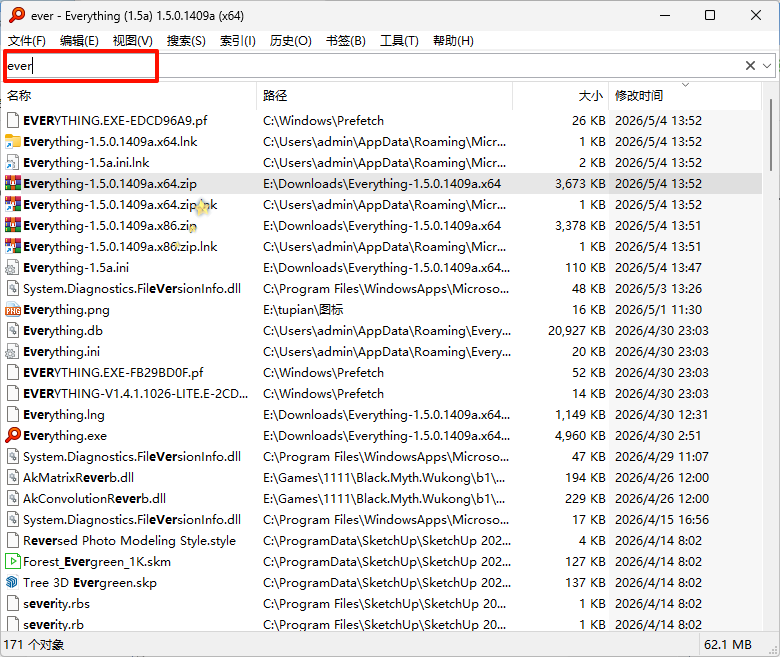Click path E:\tupian\图标

point(303,310)
